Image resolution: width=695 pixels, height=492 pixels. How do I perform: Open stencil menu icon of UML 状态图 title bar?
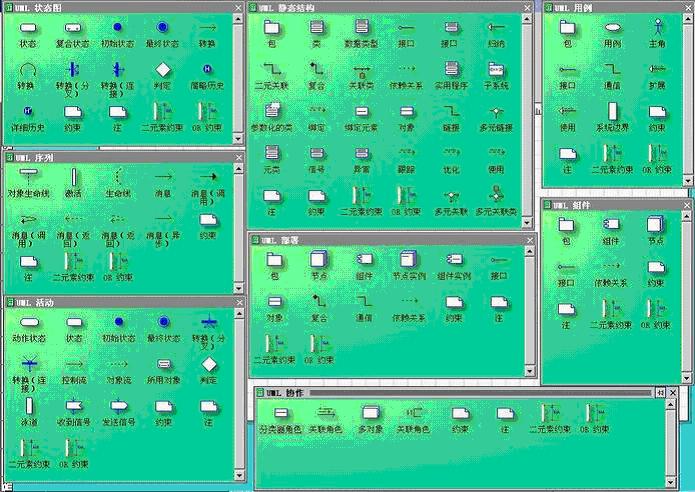point(9,8)
